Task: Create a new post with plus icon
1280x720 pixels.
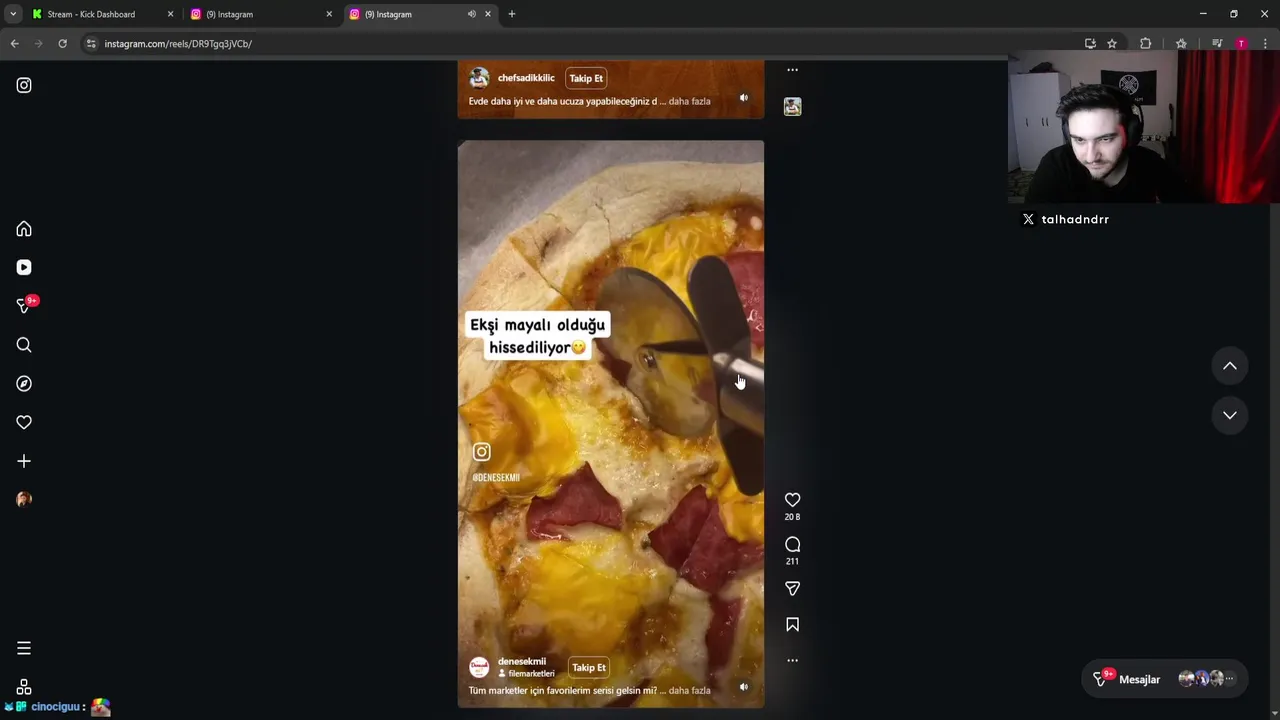Action: pos(24,461)
